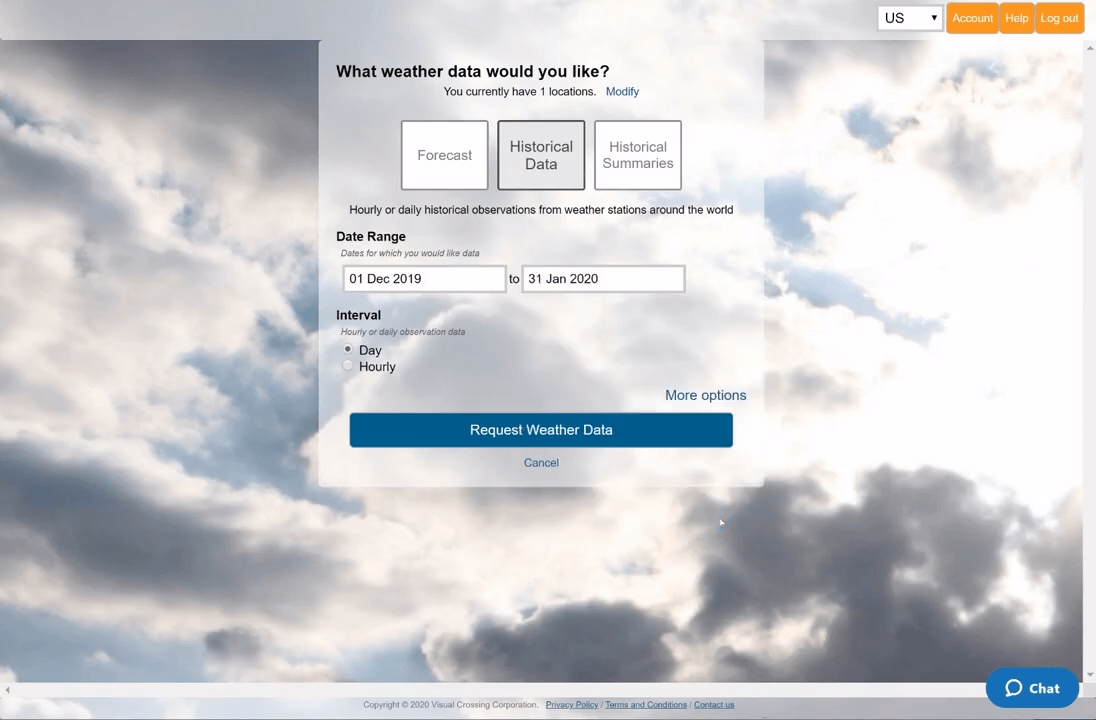Switch to Historical Summaries

coord(638,155)
